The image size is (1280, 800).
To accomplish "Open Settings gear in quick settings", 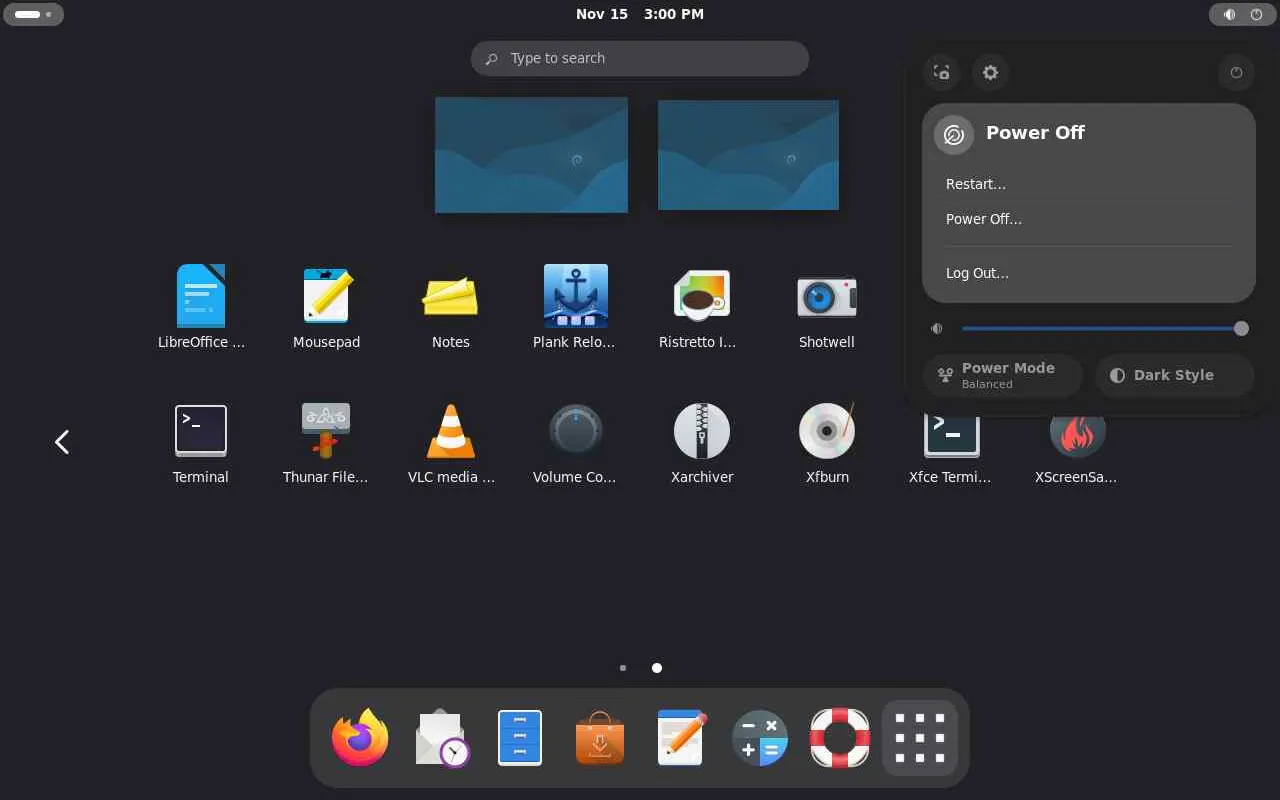I will [990, 72].
